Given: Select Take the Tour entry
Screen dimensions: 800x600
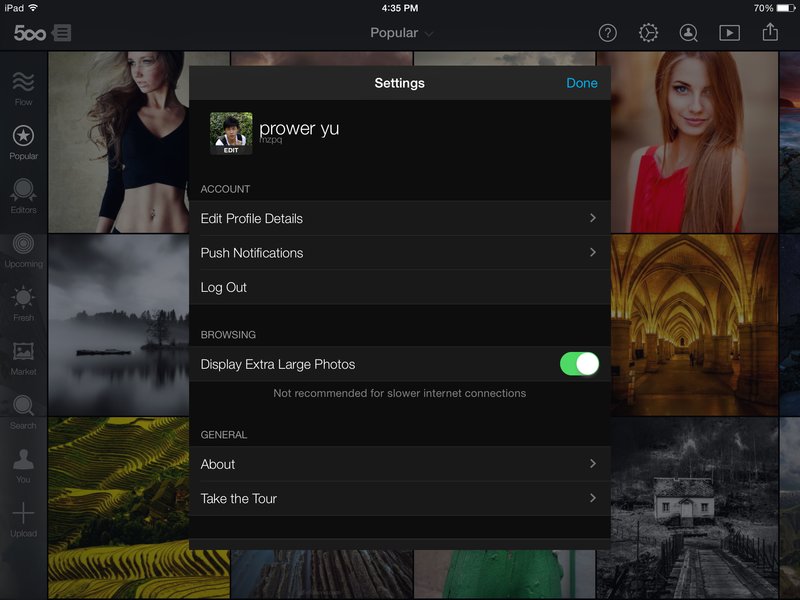Looking at the screenshot, I should [x=399, y=498].
